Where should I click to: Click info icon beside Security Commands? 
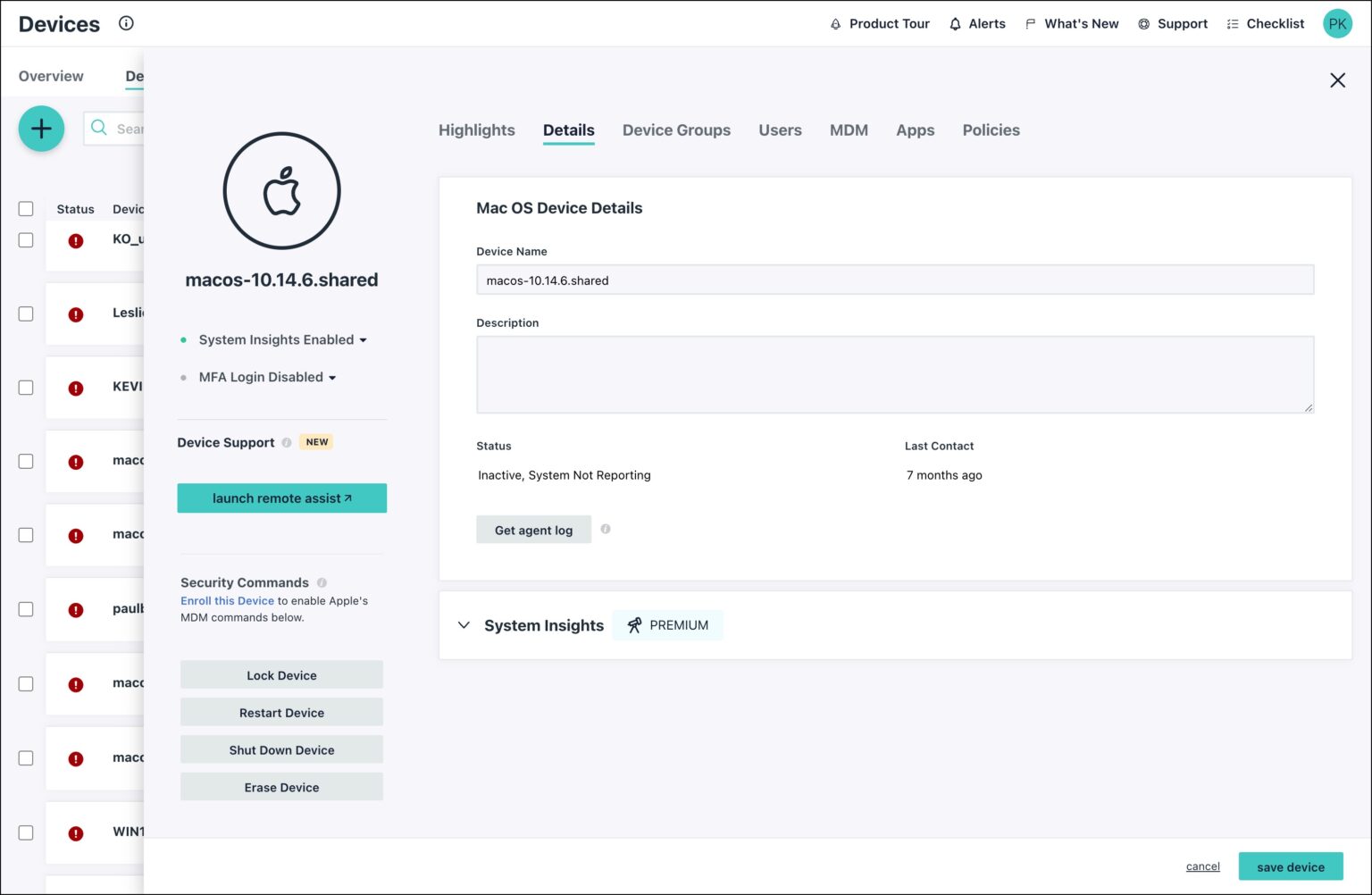pos(322,582)
